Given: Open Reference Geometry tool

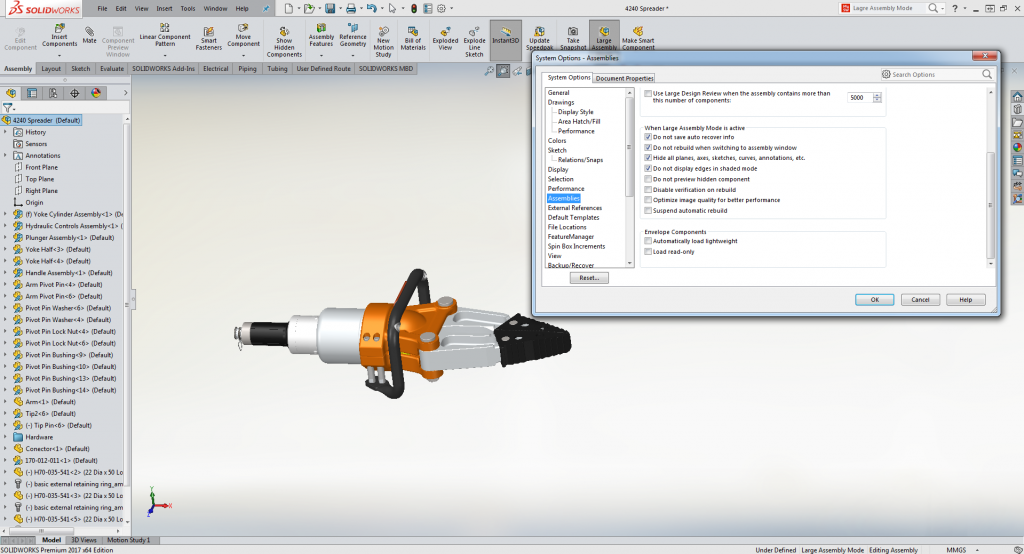Looking at the screenshot, I should (x=353, y=36).
